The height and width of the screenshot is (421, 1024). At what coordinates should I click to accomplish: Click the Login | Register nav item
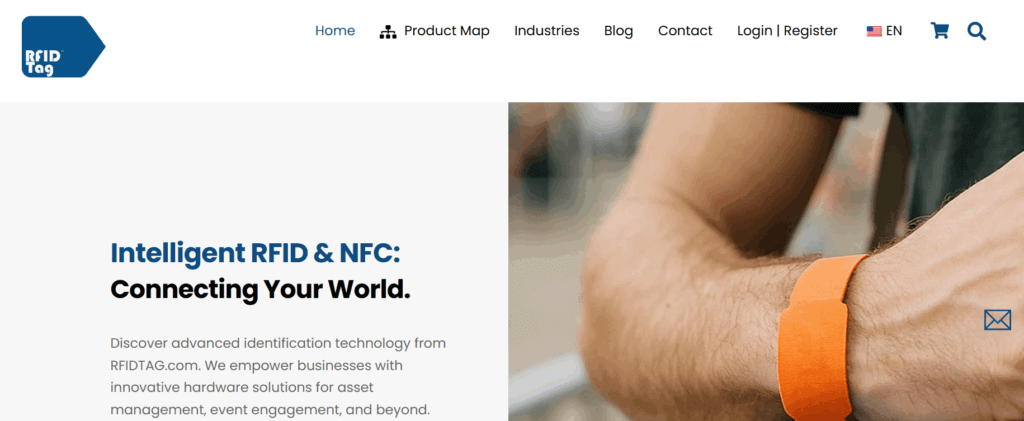(x=787, y=31)
